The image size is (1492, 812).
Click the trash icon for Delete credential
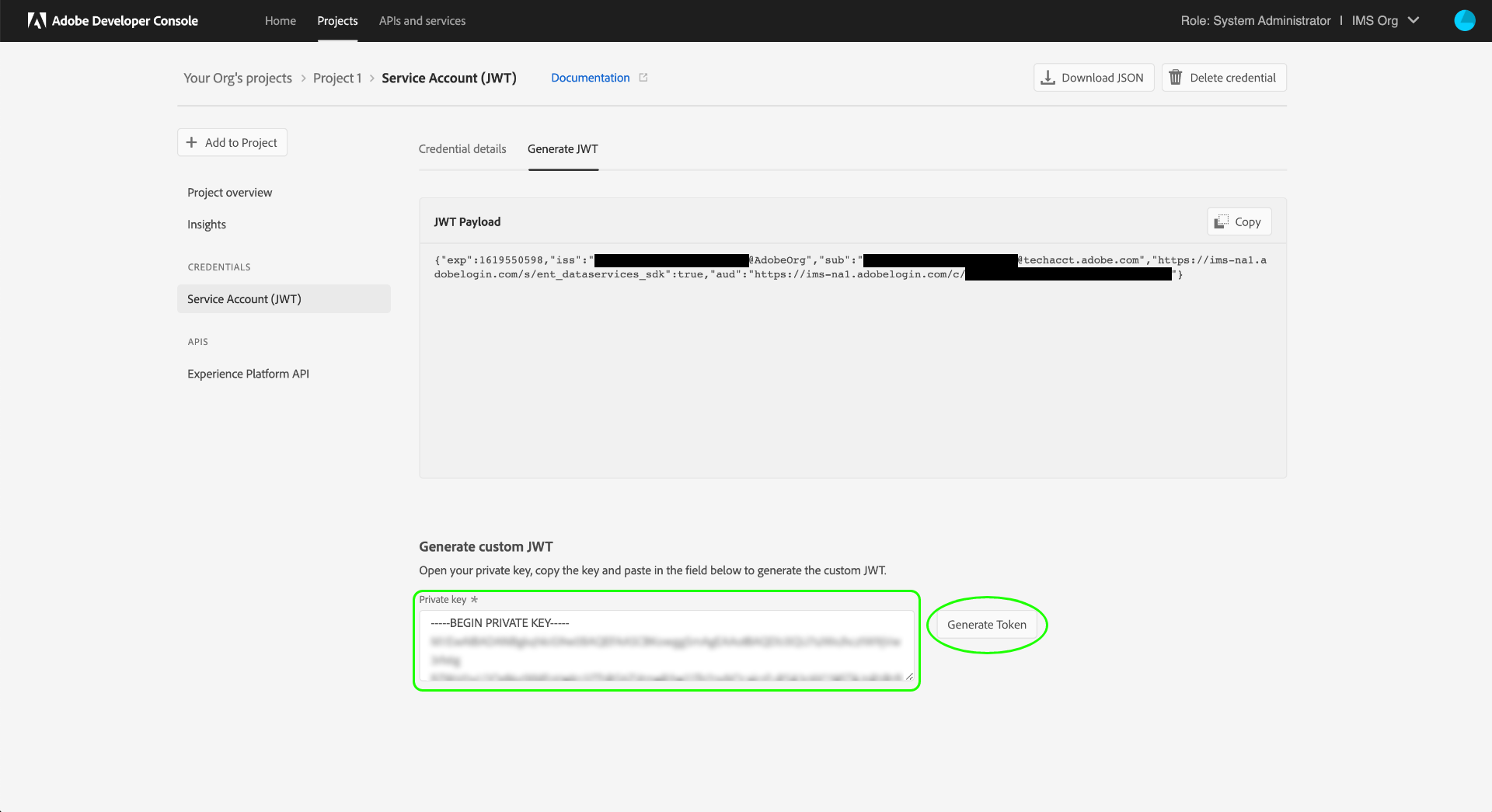click(x=1176, y=78)
